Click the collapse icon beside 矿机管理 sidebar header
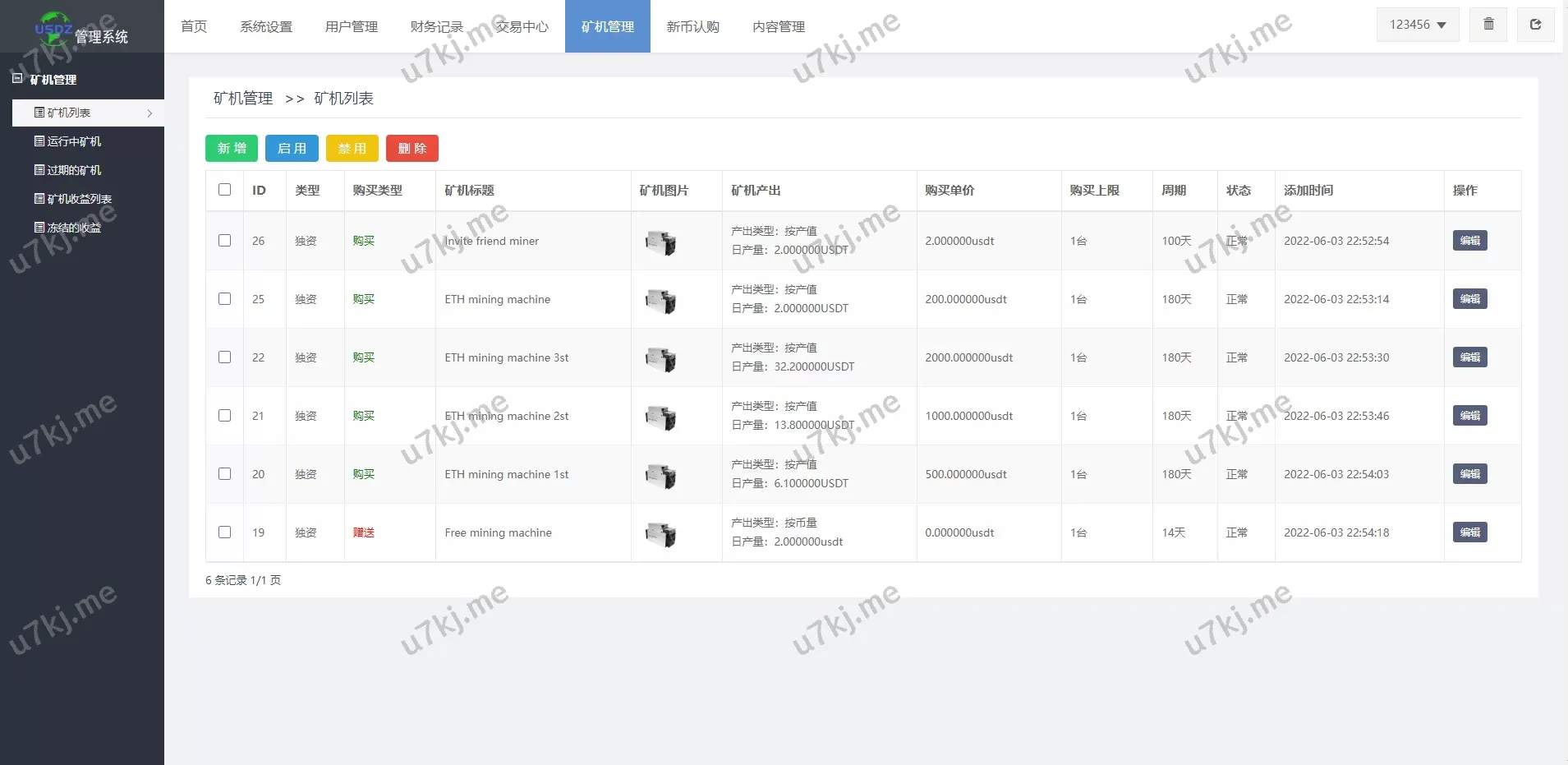This screenshot has width=1568, height=765. coord(16,76)
